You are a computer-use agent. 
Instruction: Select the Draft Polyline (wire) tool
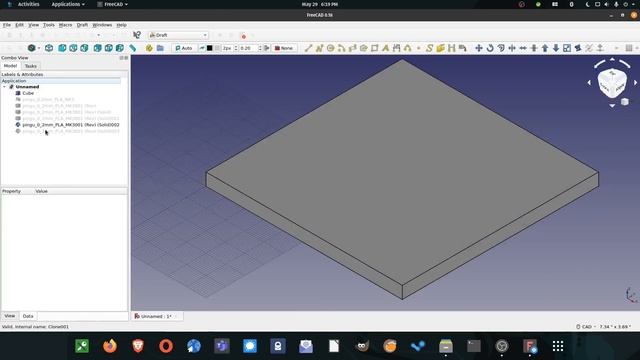[319, 48]
